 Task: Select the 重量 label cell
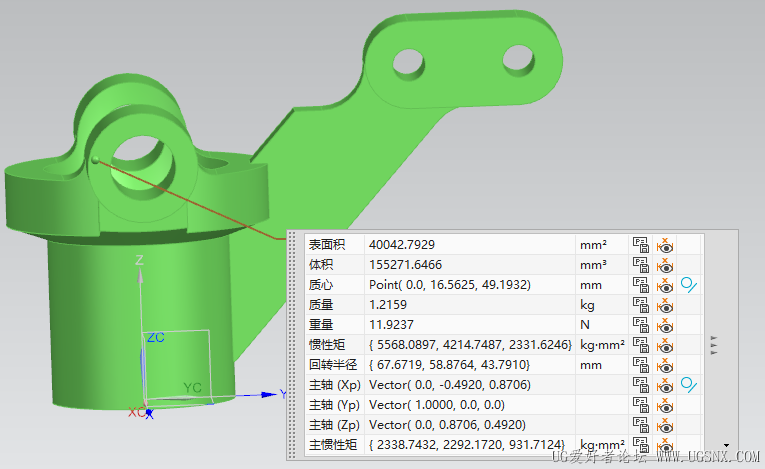coord(335,325)
